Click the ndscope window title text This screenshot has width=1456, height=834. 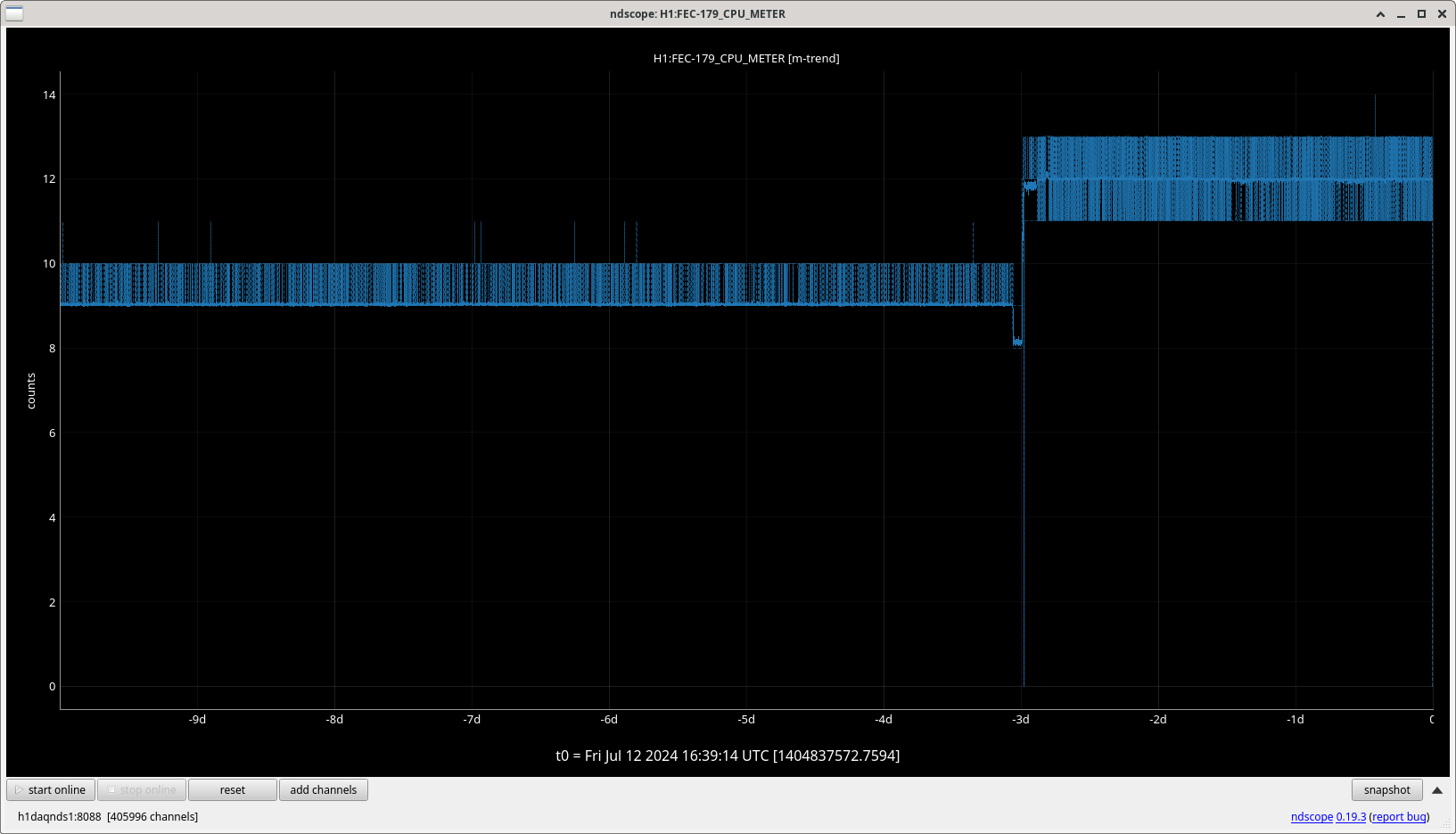[x=697, y=14]
